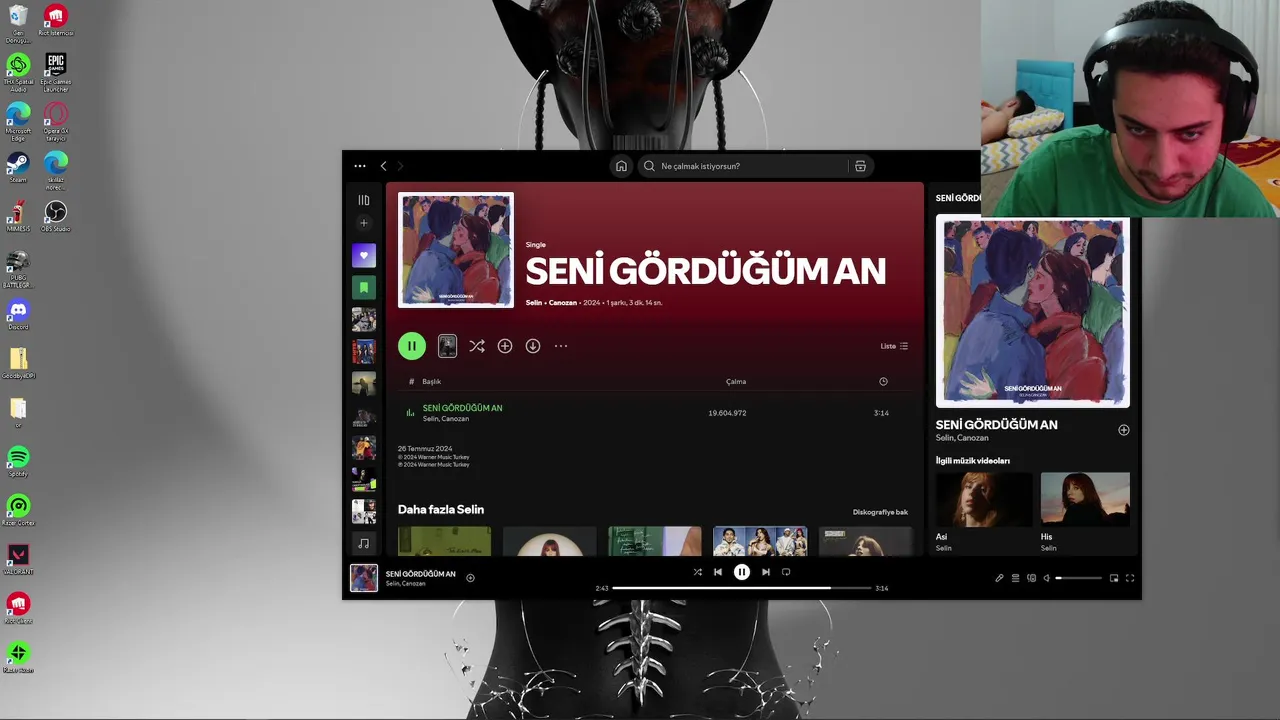Open the lyrics microphone icon
Image resolution: width=1280 pixels, height=720 pixels.
pyautogui.click(x=999, y=578)
